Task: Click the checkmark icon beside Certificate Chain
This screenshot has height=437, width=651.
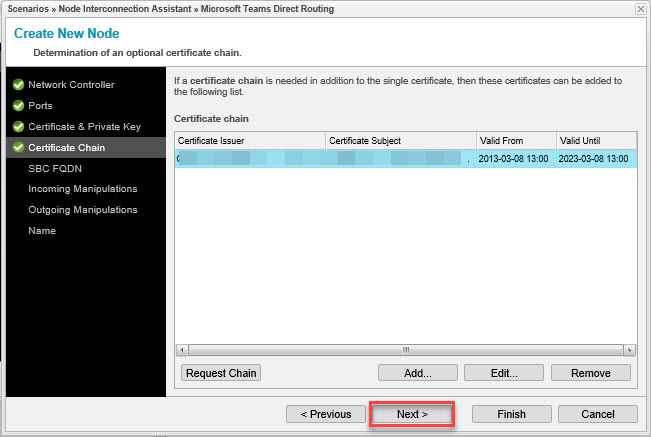Action: coord(18,148)
